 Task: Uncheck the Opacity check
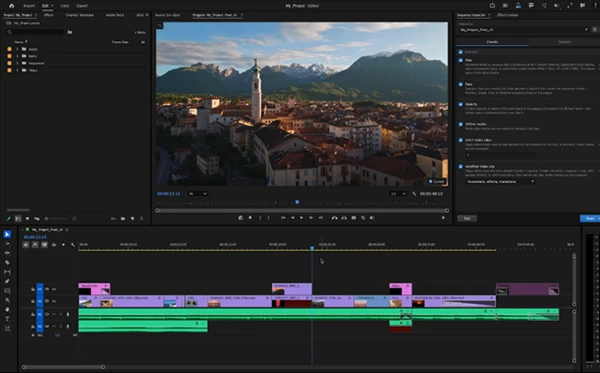(x=461, y=104)
